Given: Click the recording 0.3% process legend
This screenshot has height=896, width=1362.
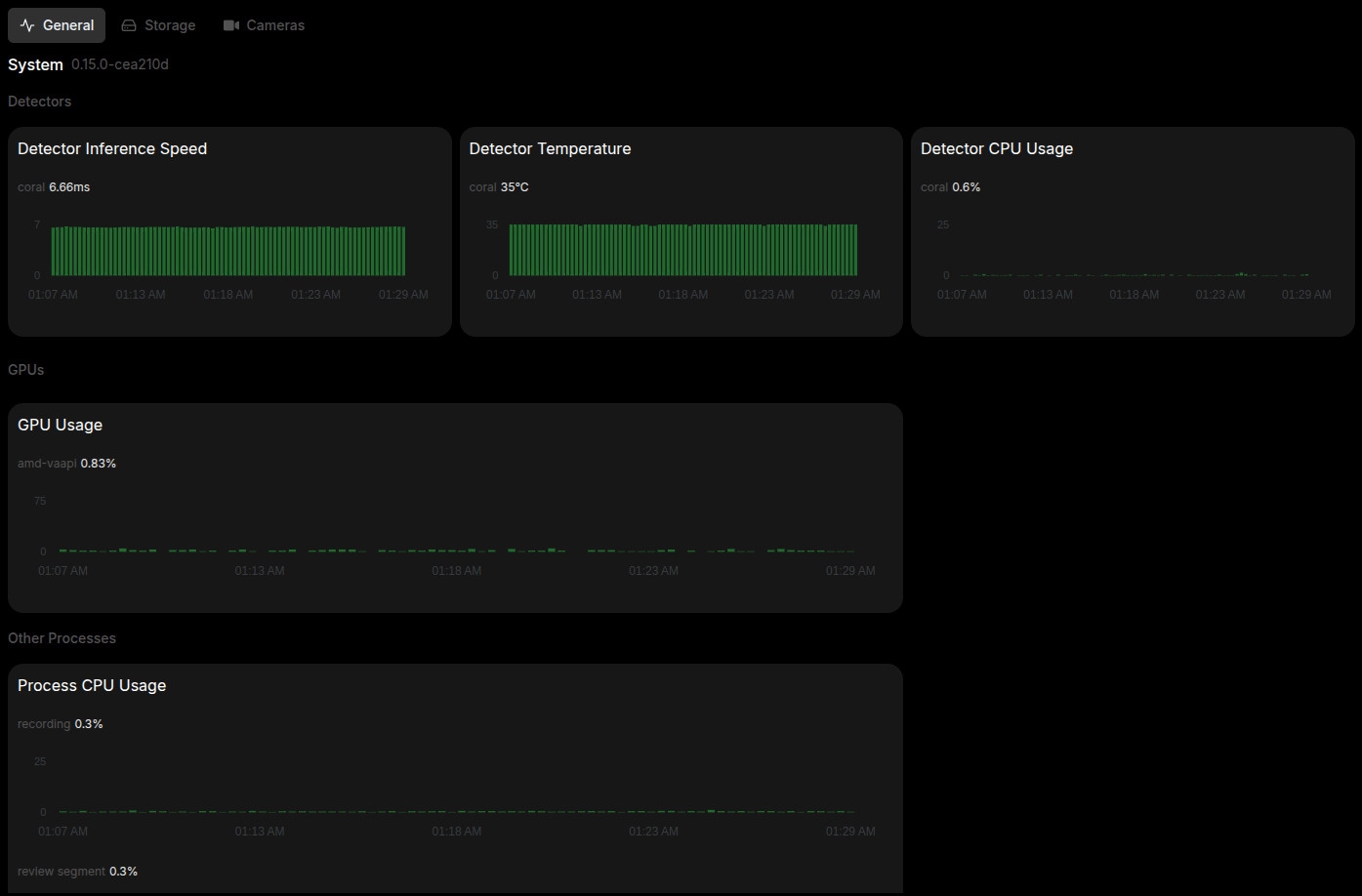Looking at the screenshot, I should click(x=60, y=723).
